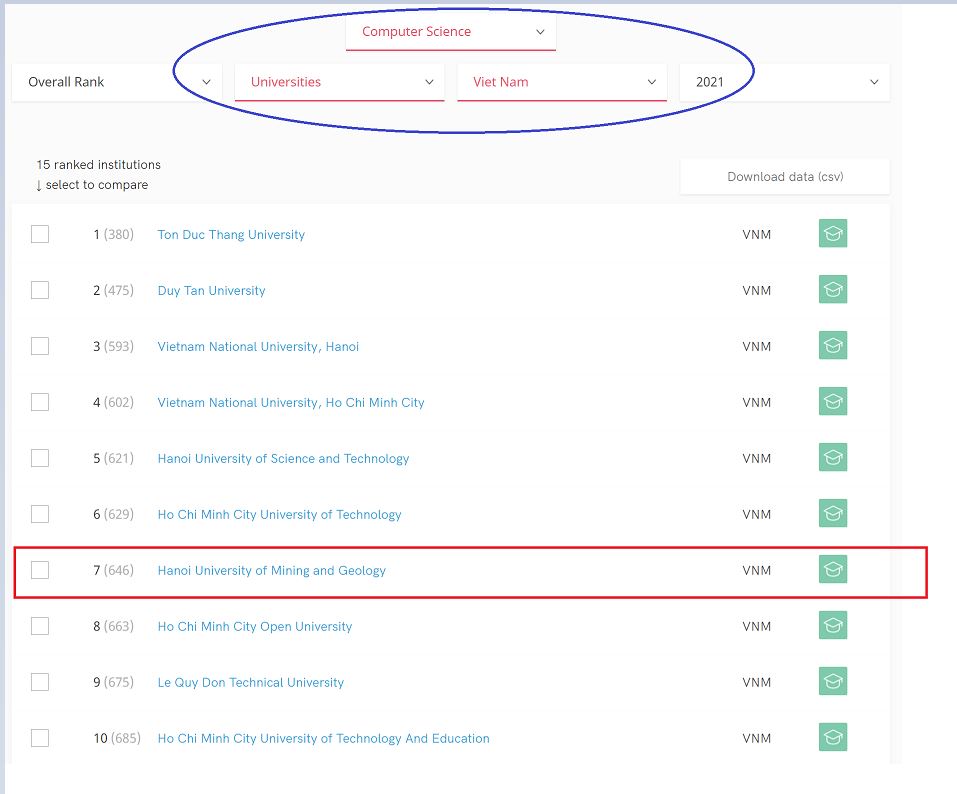Image resolution: width=957 pixels, height=794 pixels.
Task: Open Ho Chi Minh City University of Technology And Education link
Action: [323, 738]
